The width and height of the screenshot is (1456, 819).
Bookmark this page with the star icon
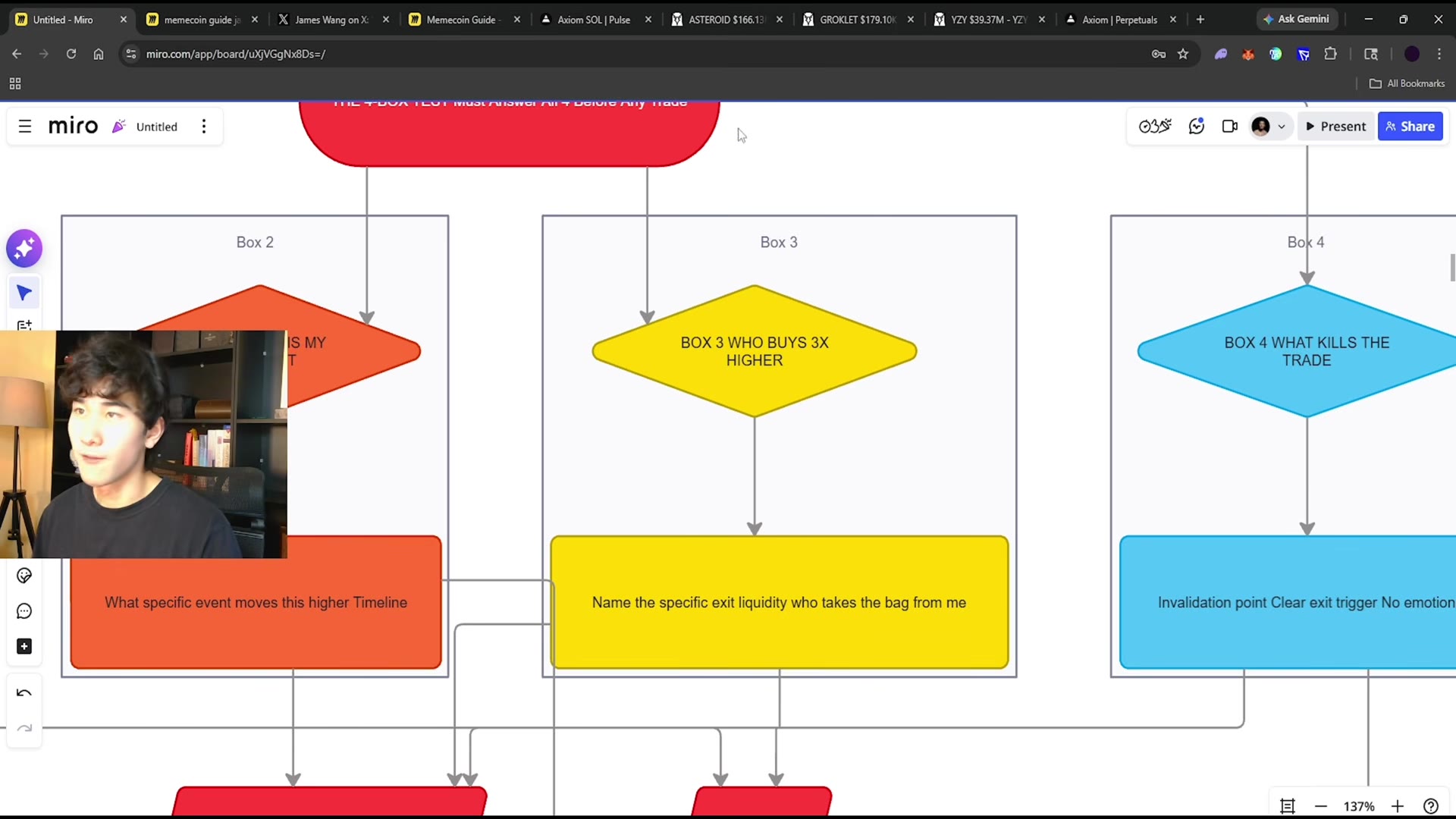pyautogui.click(x=1183, y=54)
